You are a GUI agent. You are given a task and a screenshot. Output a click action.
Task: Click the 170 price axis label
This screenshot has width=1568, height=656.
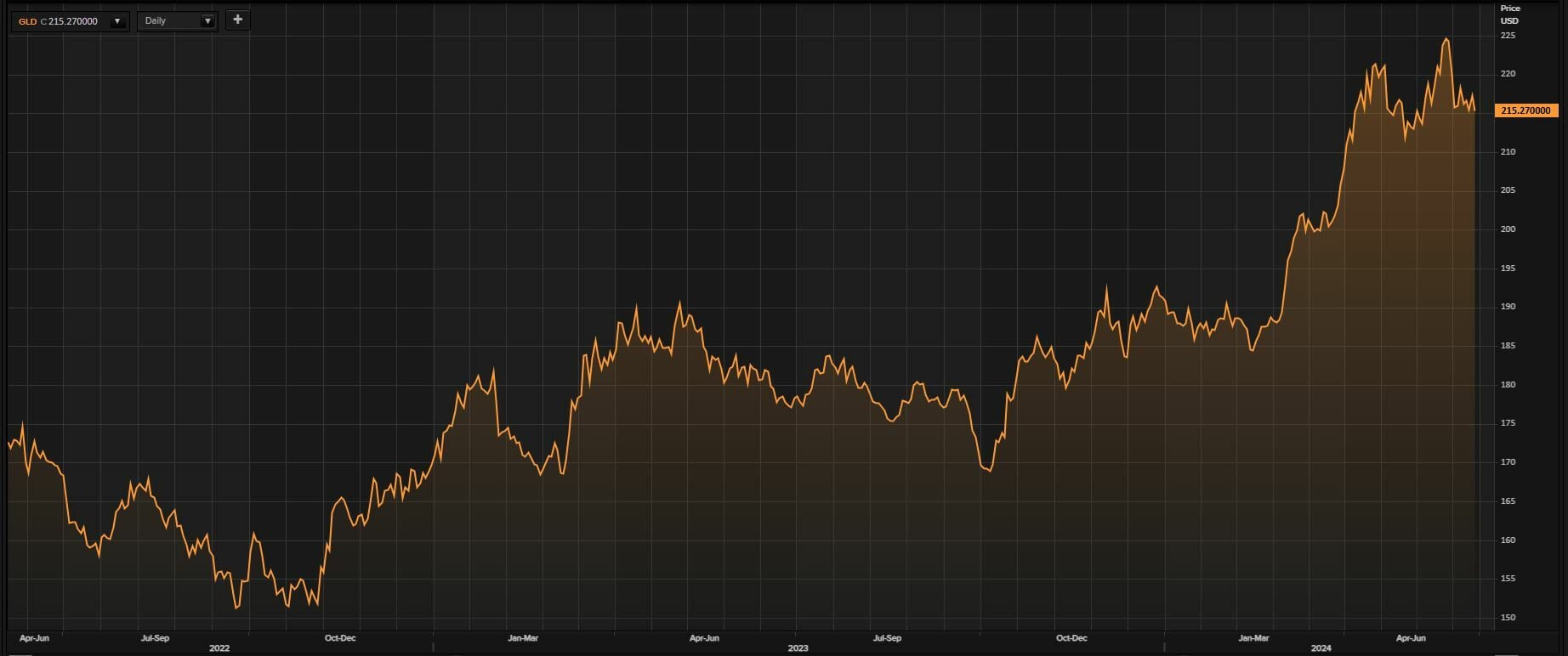(x=1508, y=462)
